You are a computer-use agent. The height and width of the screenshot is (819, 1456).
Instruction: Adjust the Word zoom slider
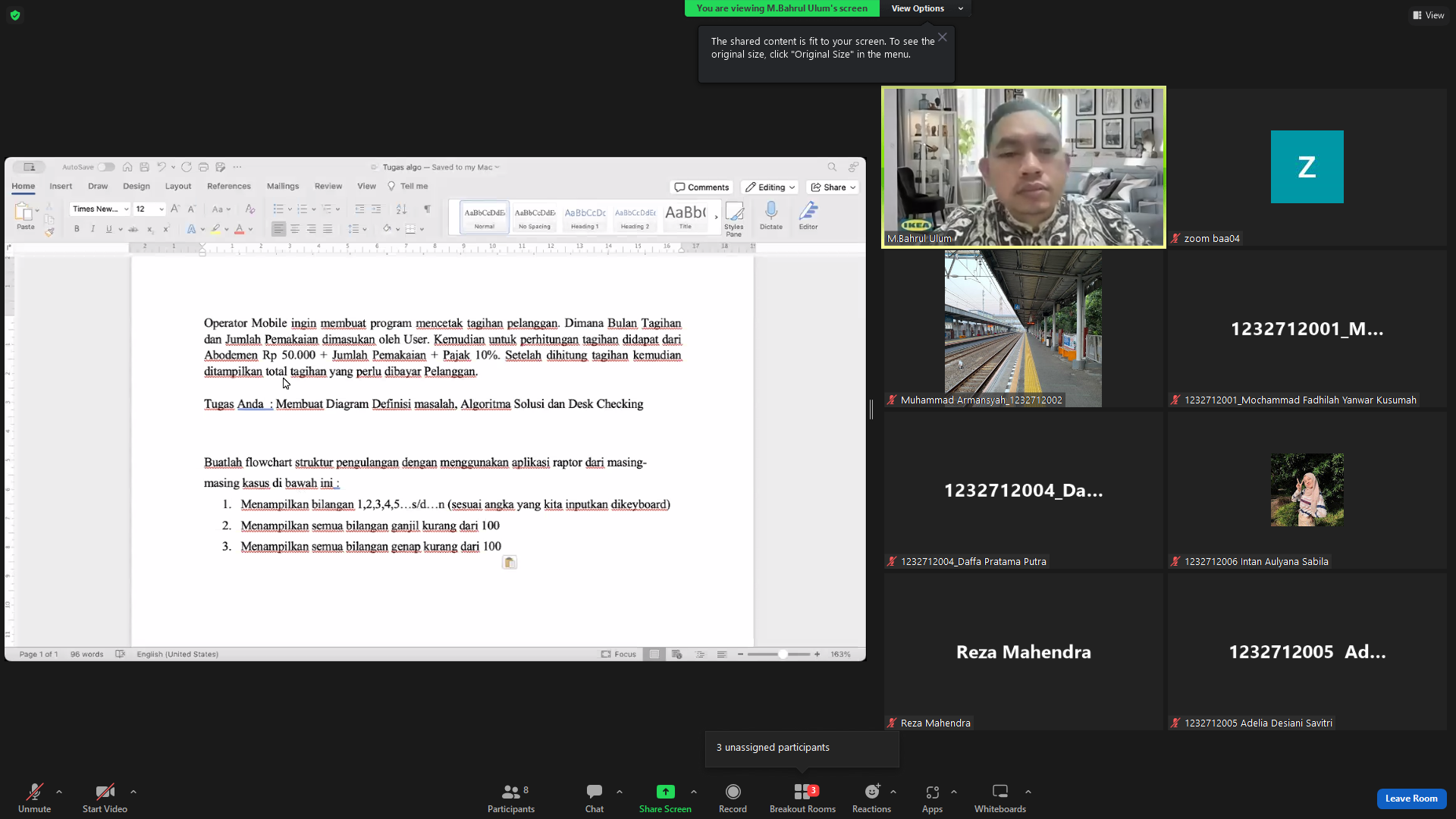click(x=779, y=654)
